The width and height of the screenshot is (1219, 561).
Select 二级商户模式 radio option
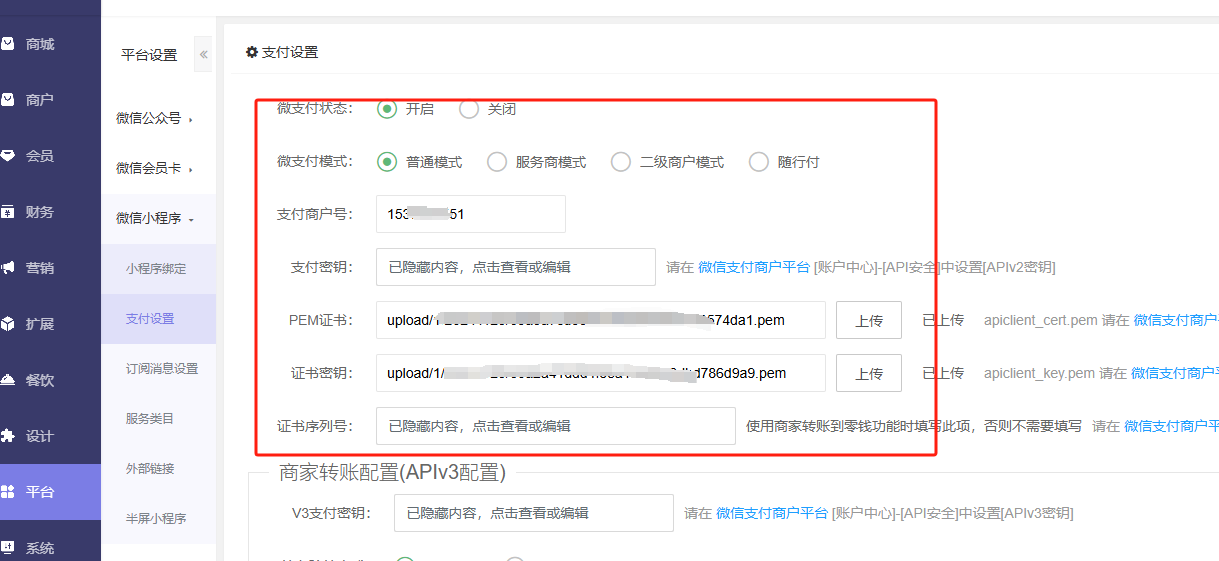(621, 162)
